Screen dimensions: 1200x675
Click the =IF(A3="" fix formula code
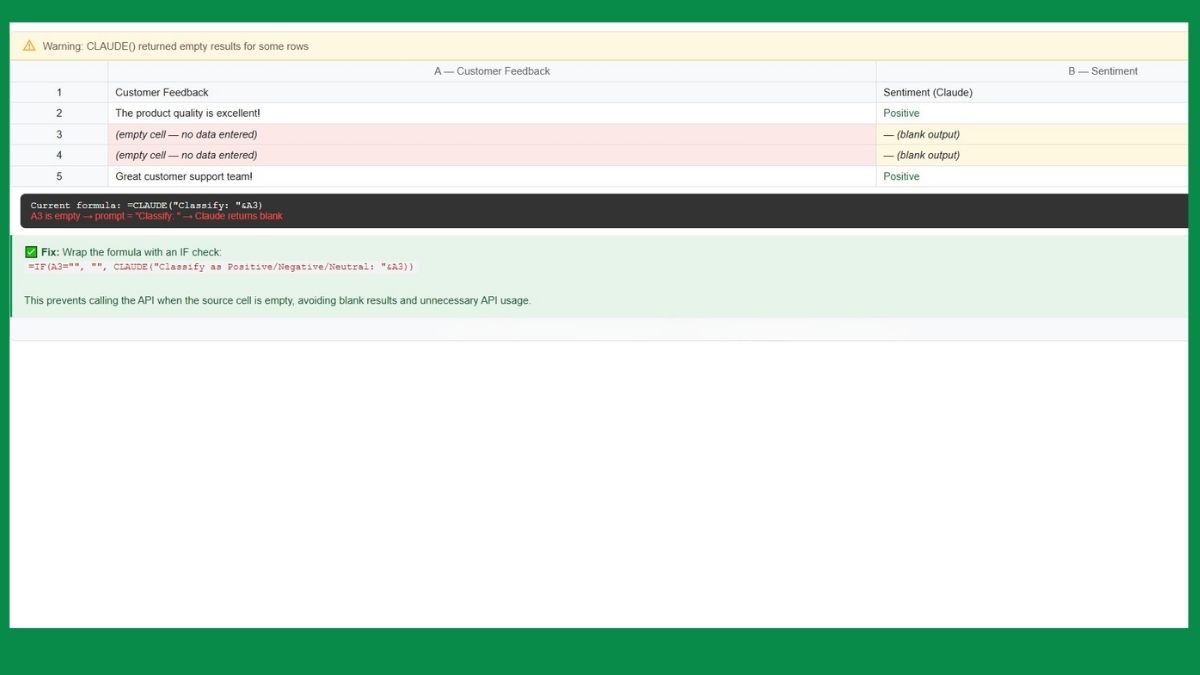pyautogui.click(x=220, y=267)
